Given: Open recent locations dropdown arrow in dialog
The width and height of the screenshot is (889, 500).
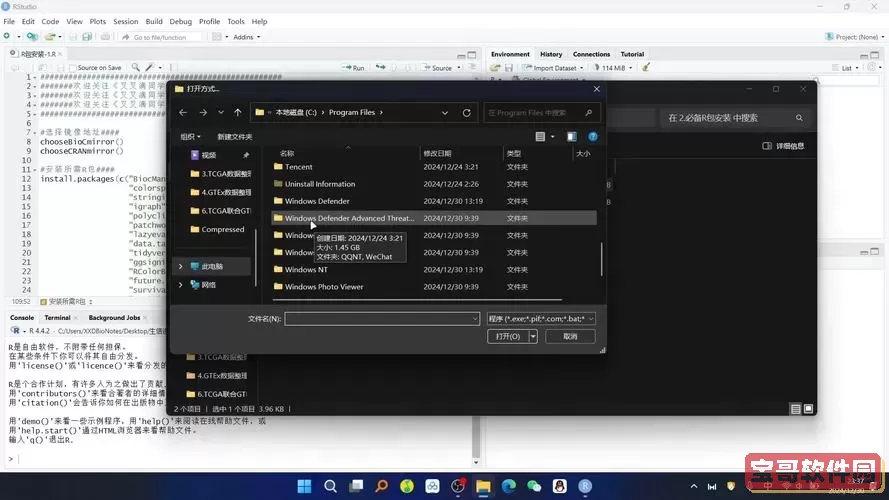Looking at the screenshot, I should (x=221, y=112).
